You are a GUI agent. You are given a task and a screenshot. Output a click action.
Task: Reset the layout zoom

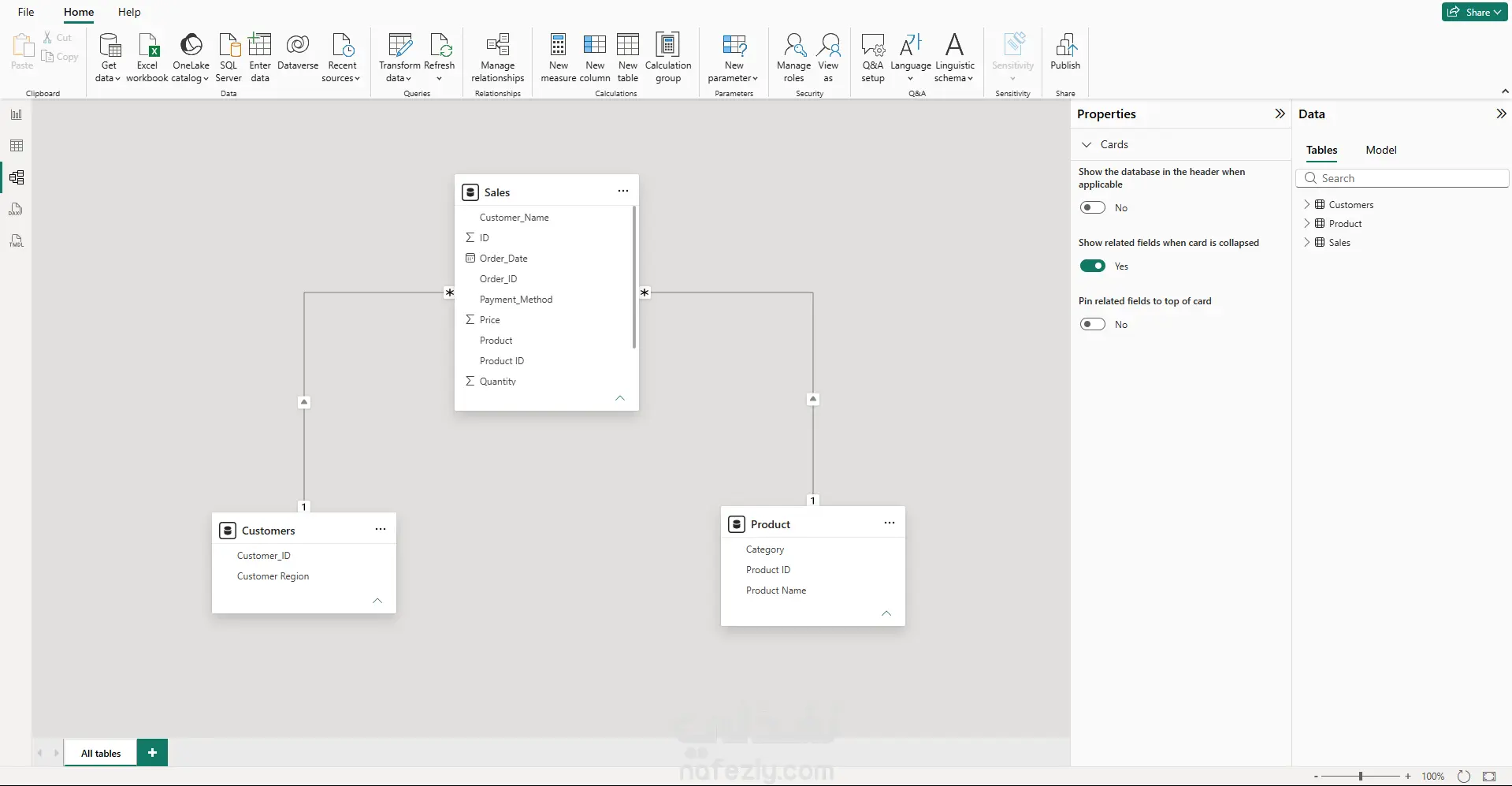1464,777
